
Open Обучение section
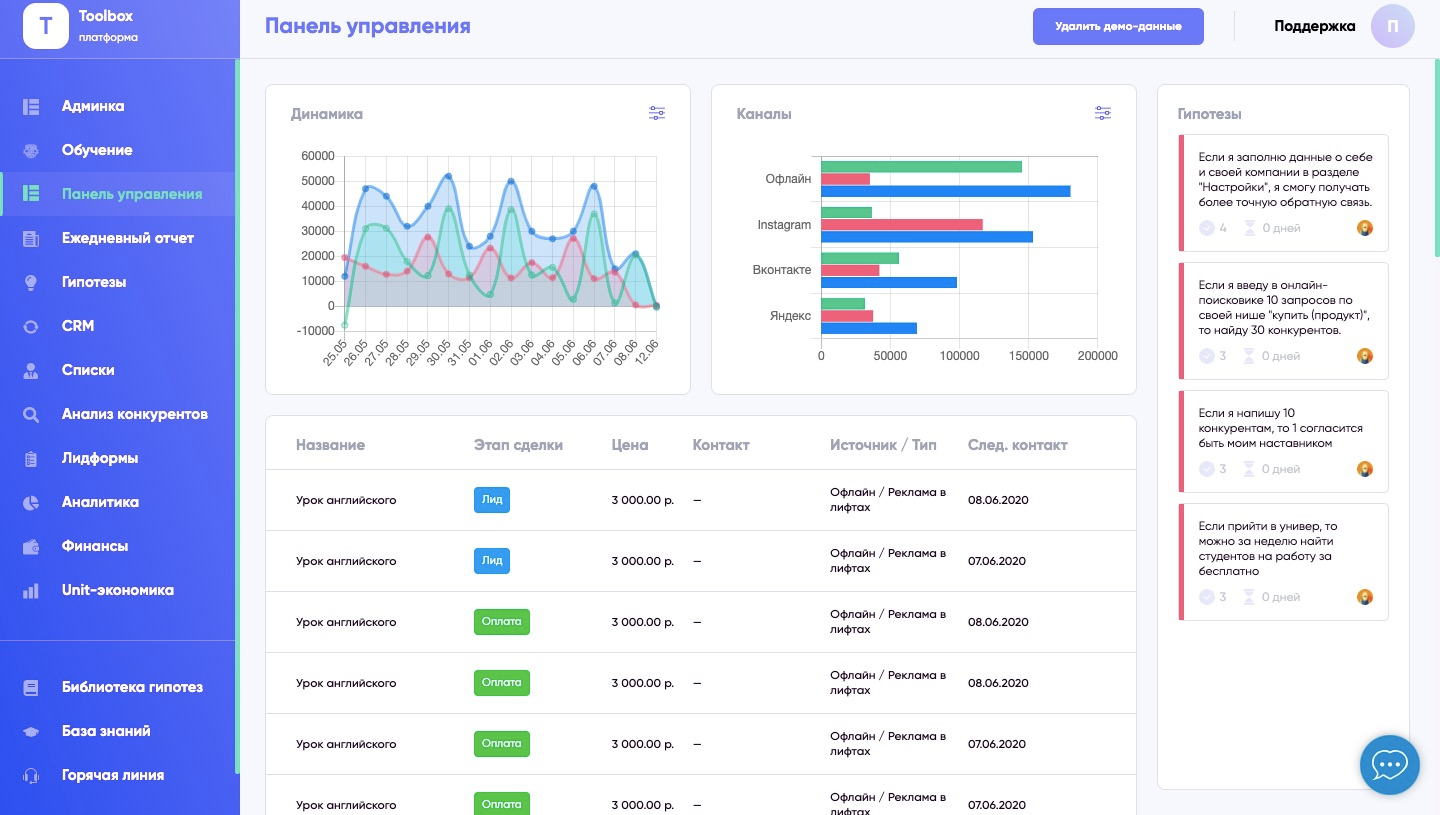point(118,150)
